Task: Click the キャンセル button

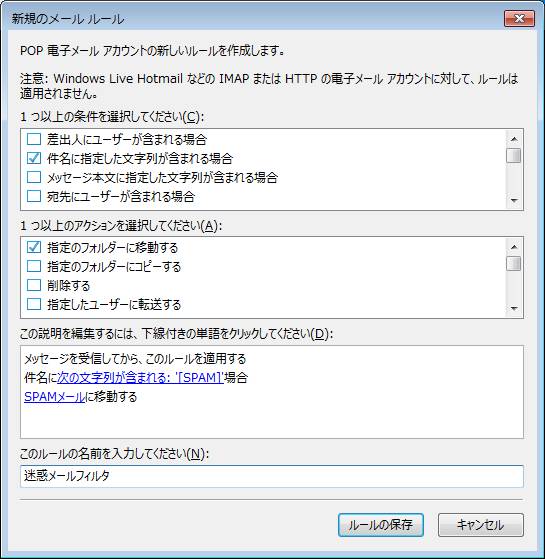Action: point(481,525)
